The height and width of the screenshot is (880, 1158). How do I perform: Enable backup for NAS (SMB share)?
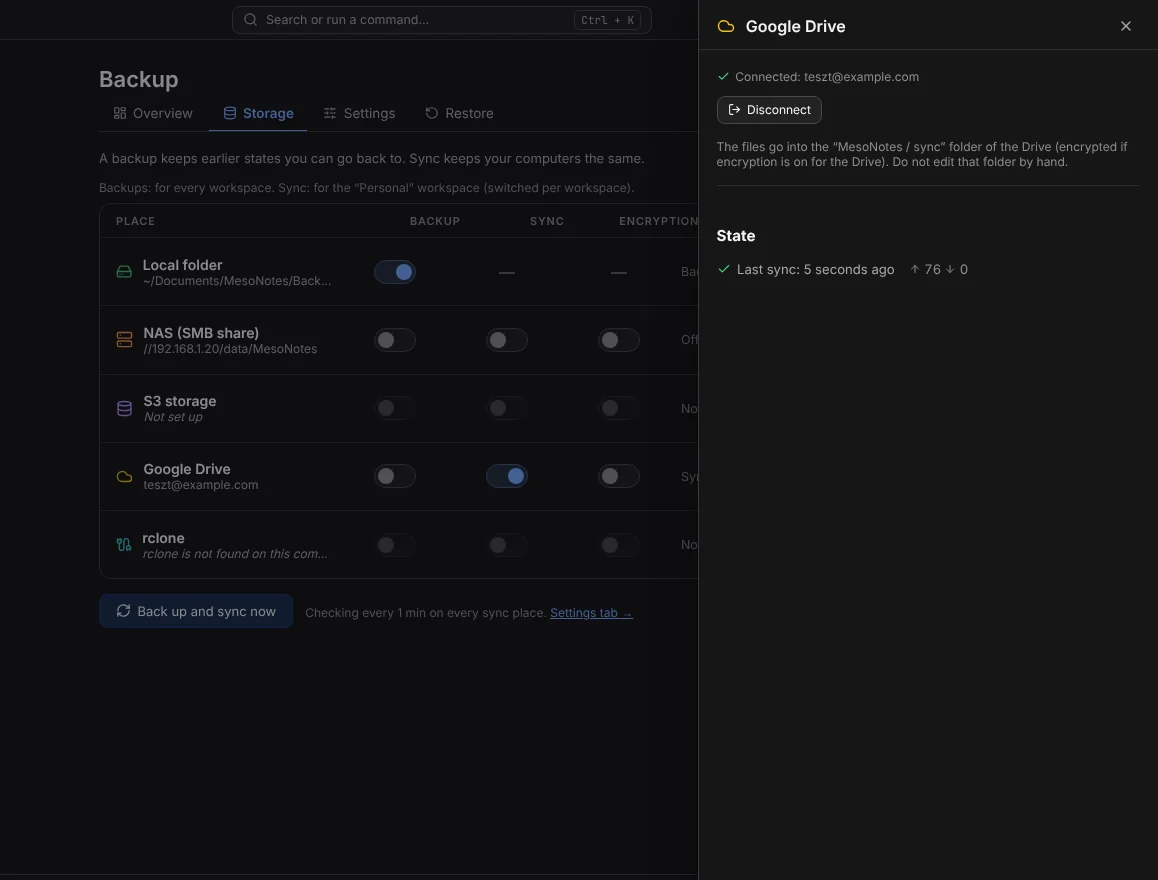394,340
